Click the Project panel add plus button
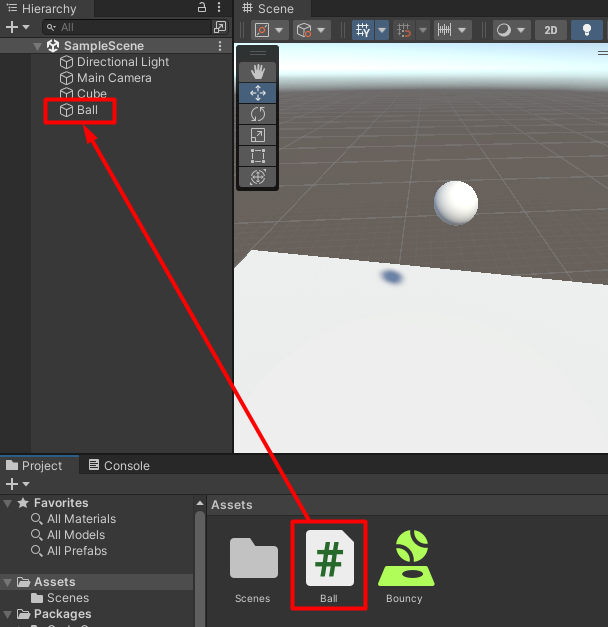The width and height of the screenshot is (608, 627). pos(12,484)
